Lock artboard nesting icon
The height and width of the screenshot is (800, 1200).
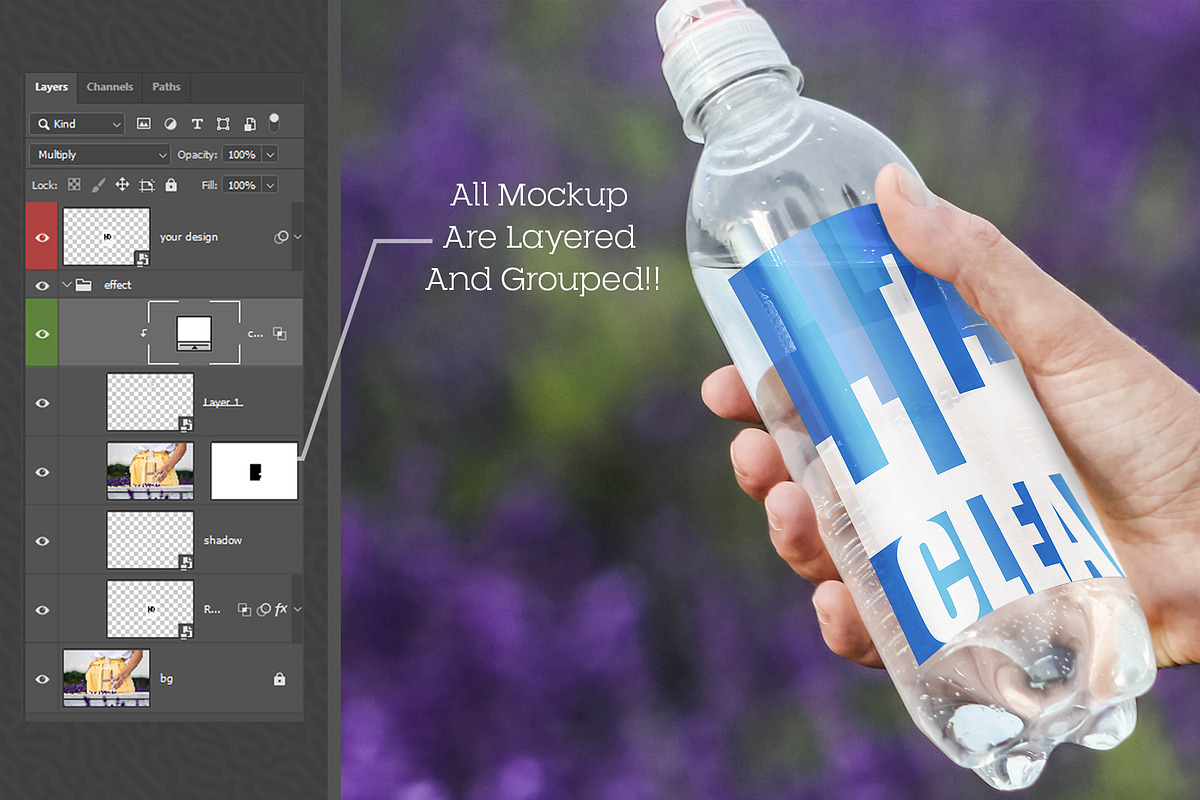tap(147, 185)
